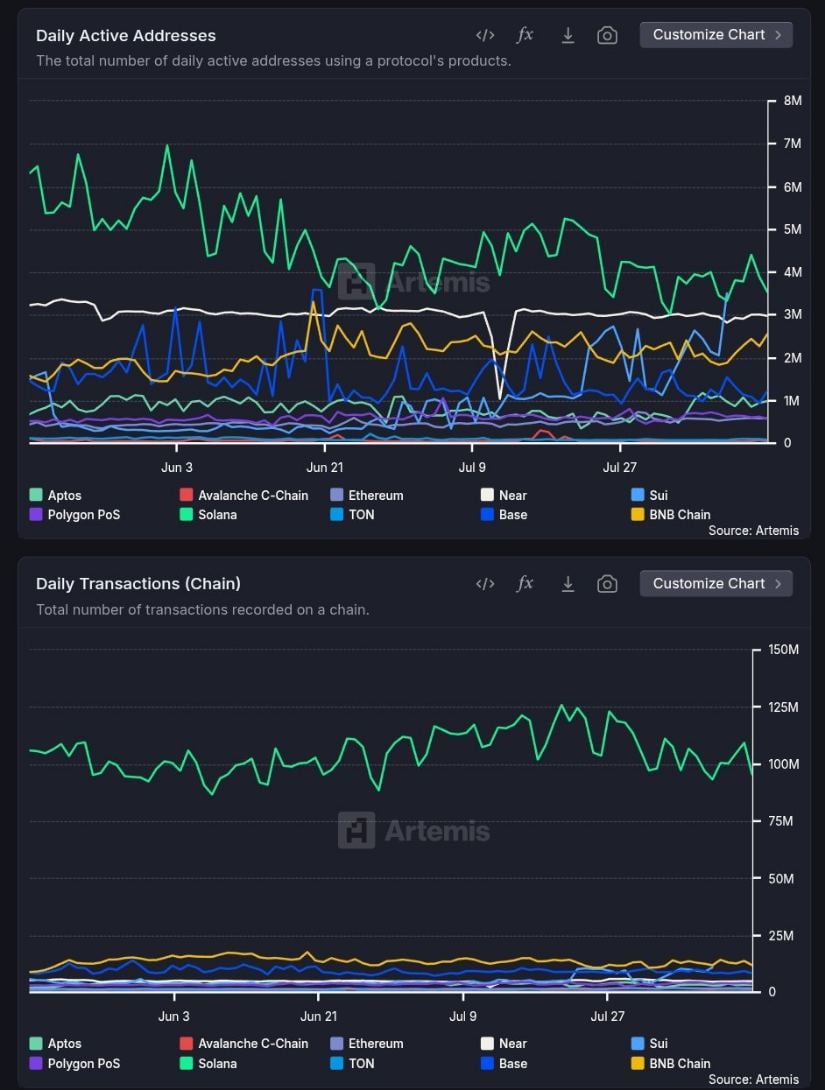Click the Active Addresses description subtitle

[273, 61]
